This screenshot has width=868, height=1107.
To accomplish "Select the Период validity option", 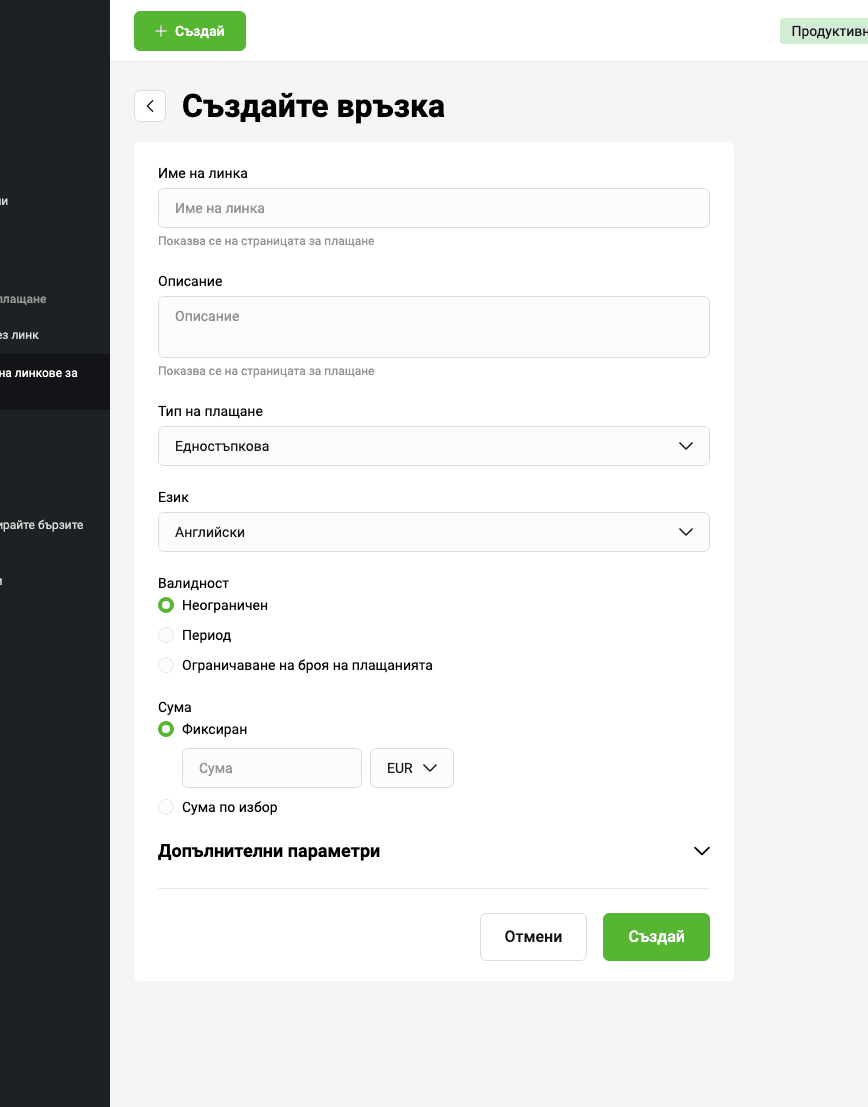I will 166,635.
